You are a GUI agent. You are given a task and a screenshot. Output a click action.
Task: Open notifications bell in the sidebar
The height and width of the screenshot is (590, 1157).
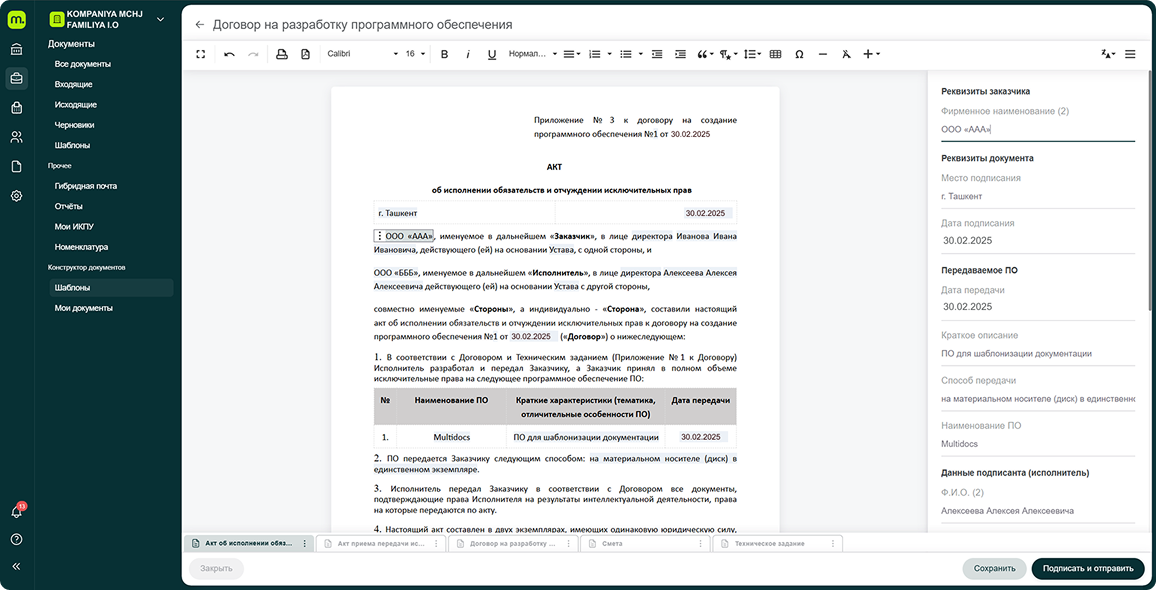(x=16, y=511)
